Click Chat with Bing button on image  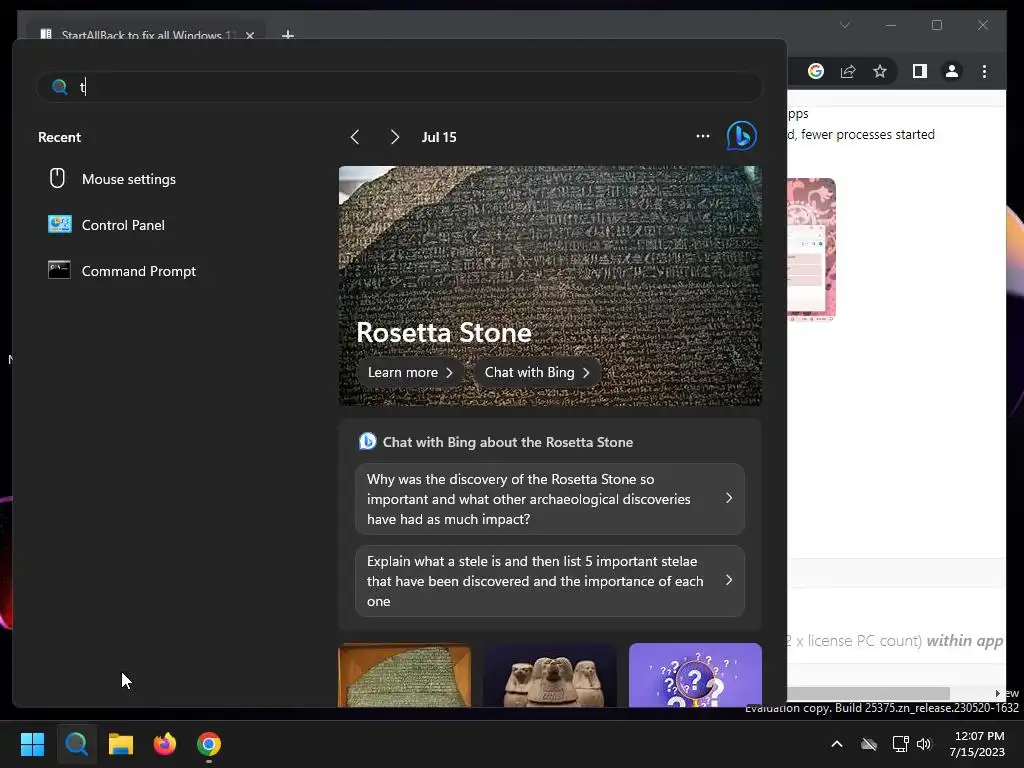click(x=537, y=372)
